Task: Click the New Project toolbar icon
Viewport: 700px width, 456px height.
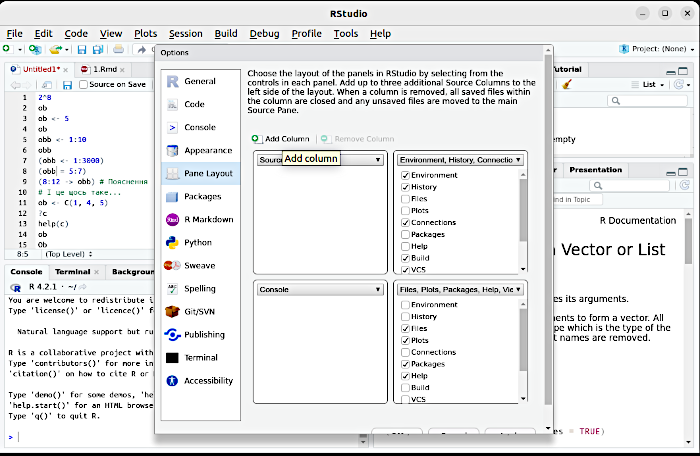Action: tap(35, 49)
